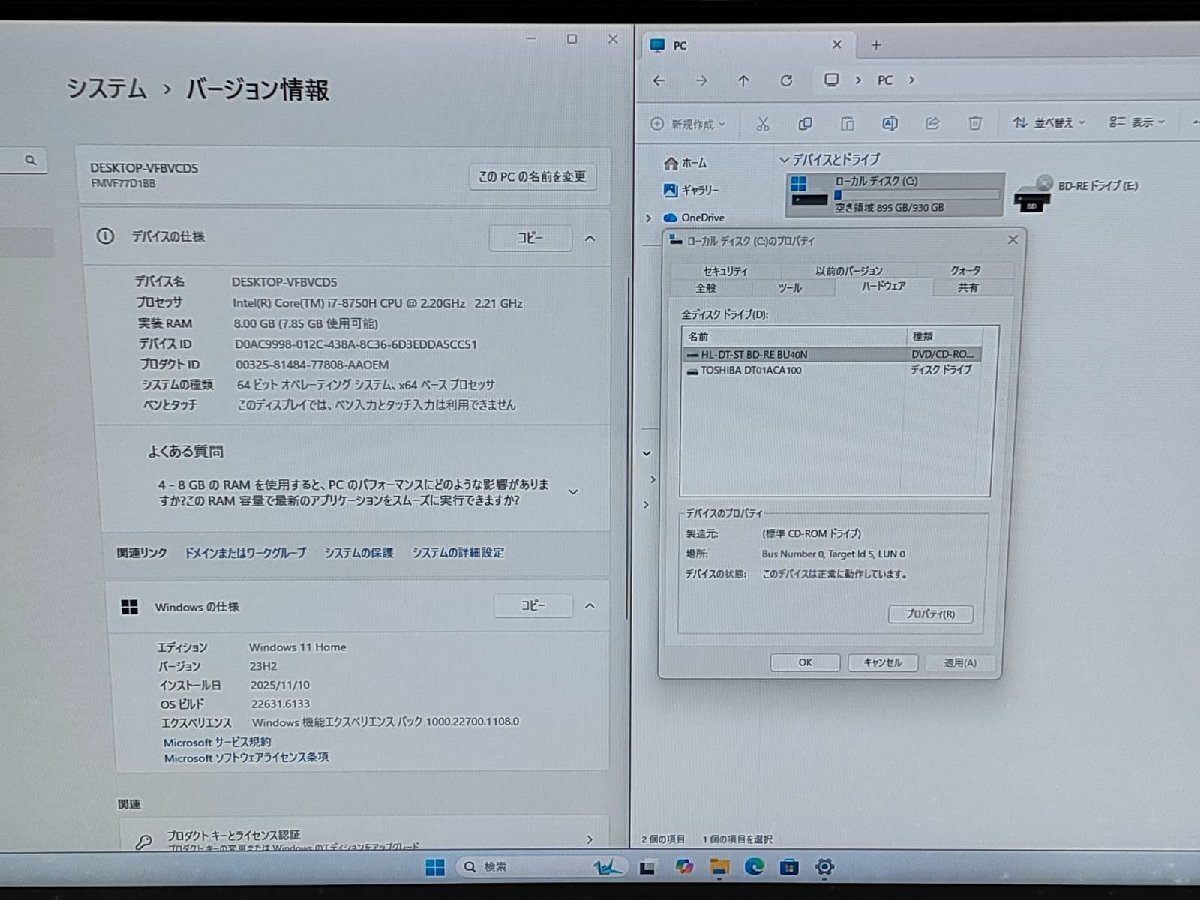The width and height of the screenshot is (1200, 900).
Task: Click the このPCの名前を変更 button
Action: (532, 177)
